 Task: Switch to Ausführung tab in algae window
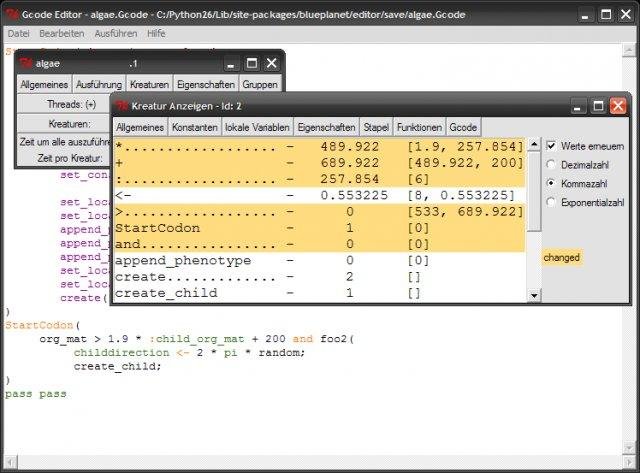click(99, 84)
